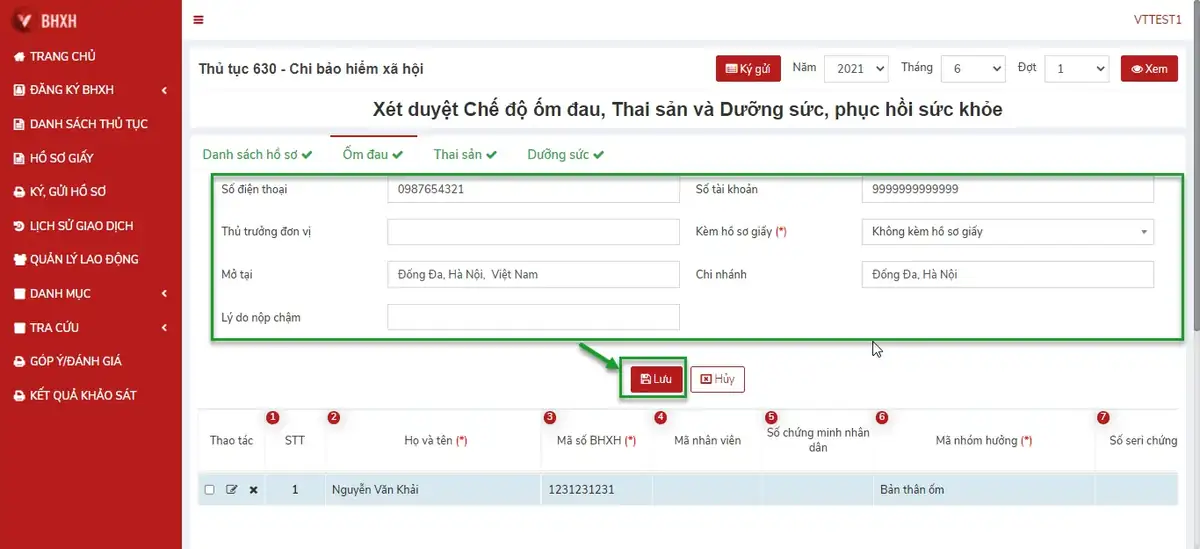Open Kết quả khảo sát
The height and width of the screenshot is (549, 1200).
pos(75,395)
